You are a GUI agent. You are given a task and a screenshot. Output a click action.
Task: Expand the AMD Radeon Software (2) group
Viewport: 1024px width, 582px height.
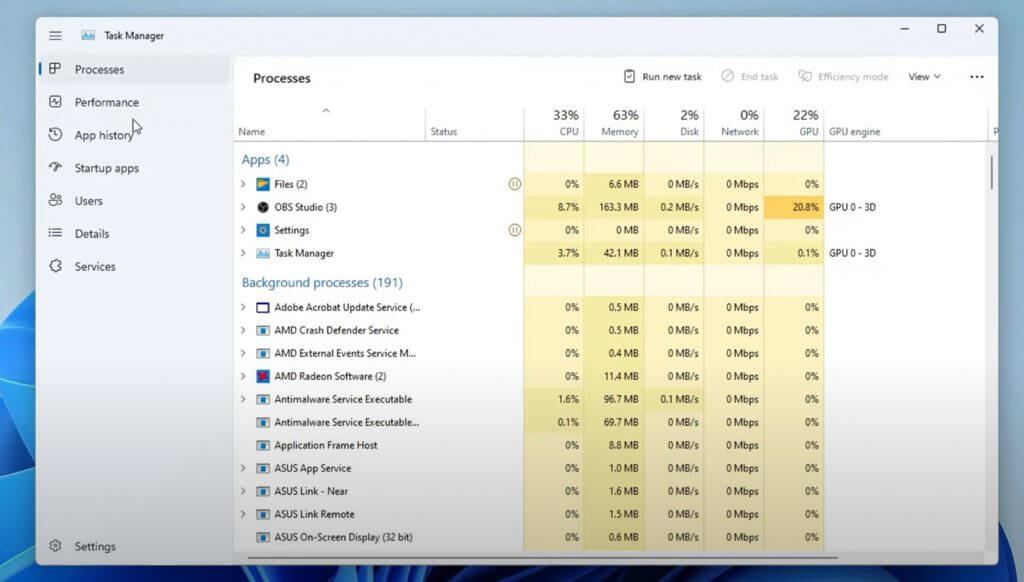[x=243, y=376]
